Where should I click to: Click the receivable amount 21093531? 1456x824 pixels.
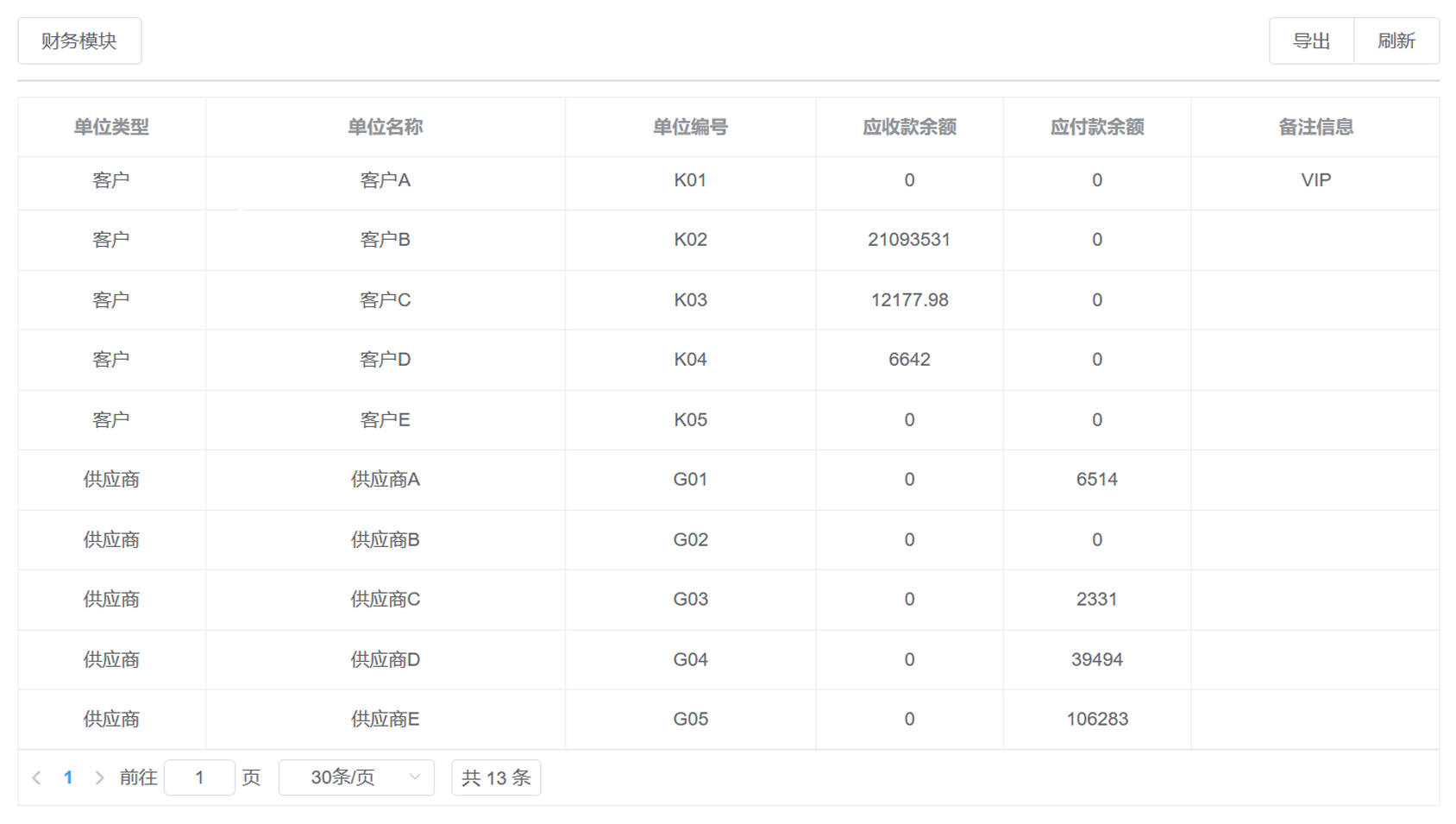pos(909,240)
